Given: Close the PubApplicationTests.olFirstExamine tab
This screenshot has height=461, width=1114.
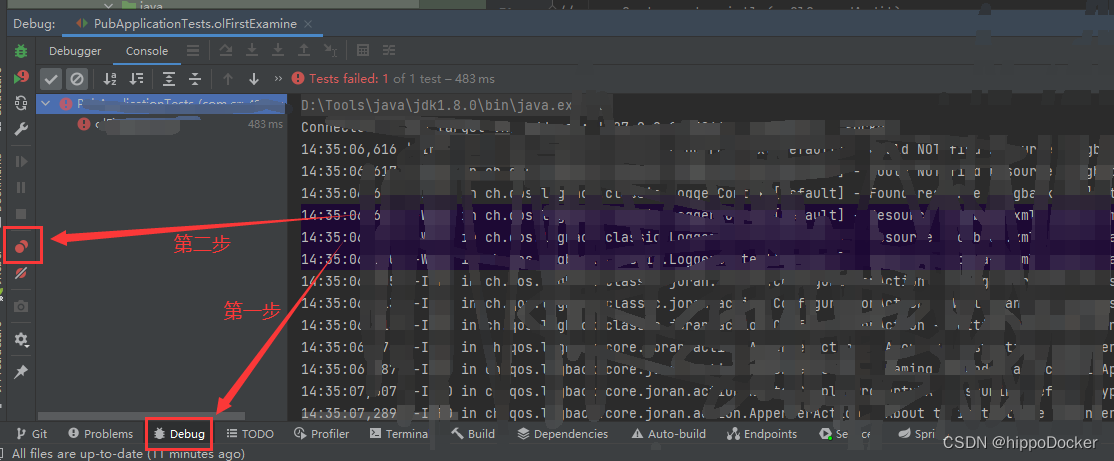Looking at the screenshot, I should [308, 23].
